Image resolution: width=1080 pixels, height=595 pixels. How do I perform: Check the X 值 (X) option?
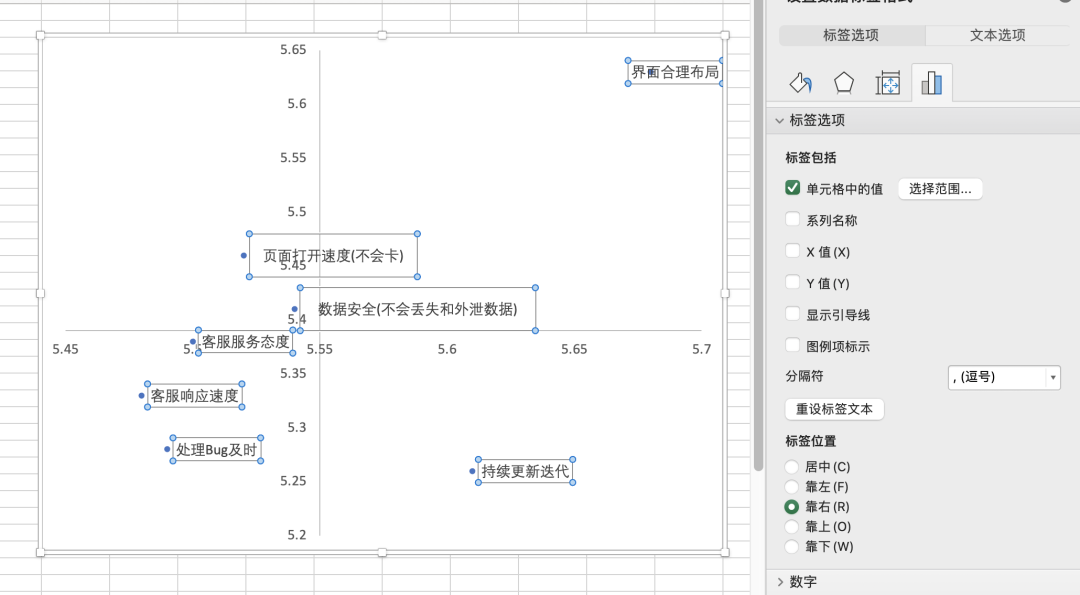tap(793, 251)
